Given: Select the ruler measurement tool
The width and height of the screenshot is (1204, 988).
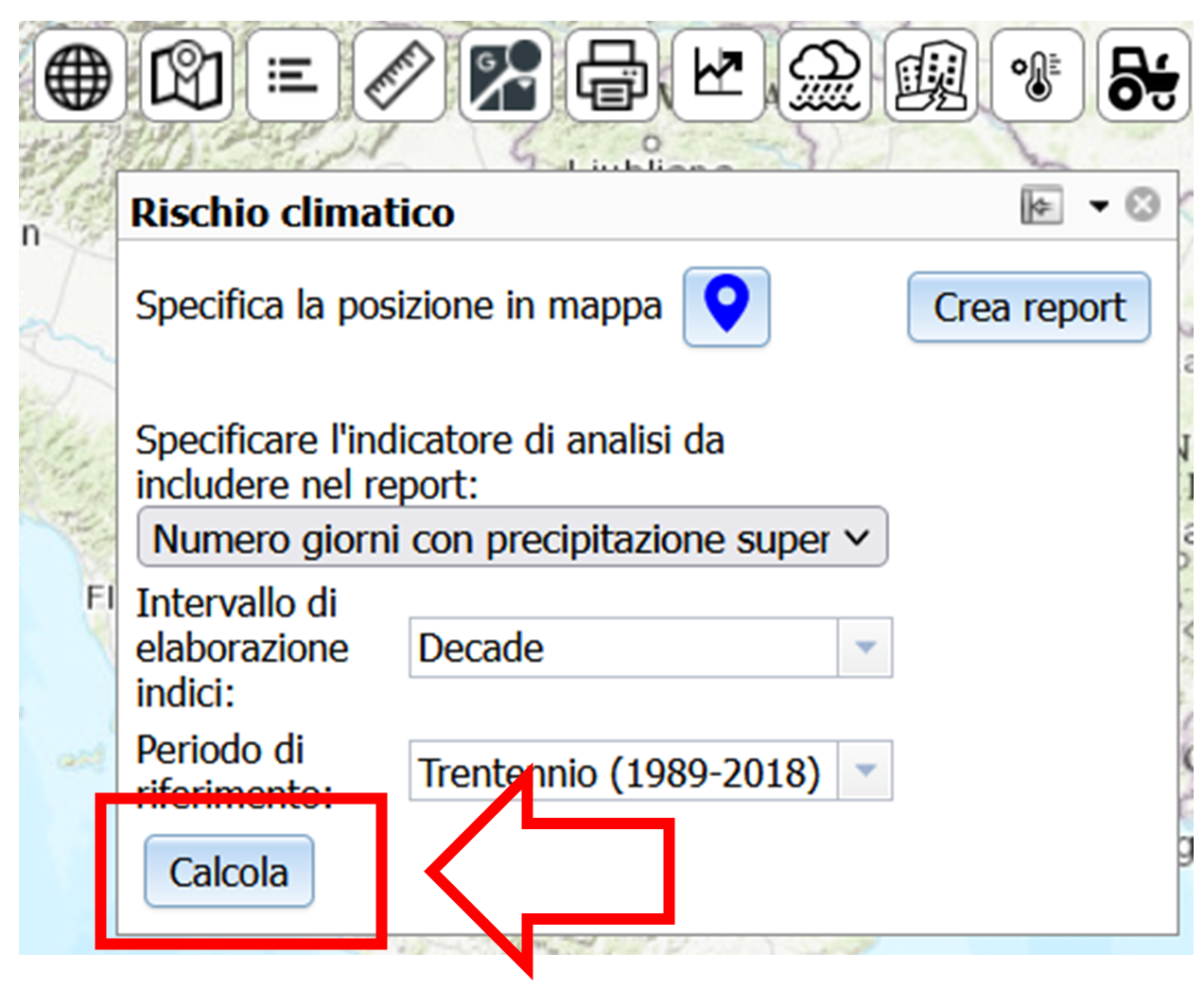Looking at the screenshot, I should 399,75.
